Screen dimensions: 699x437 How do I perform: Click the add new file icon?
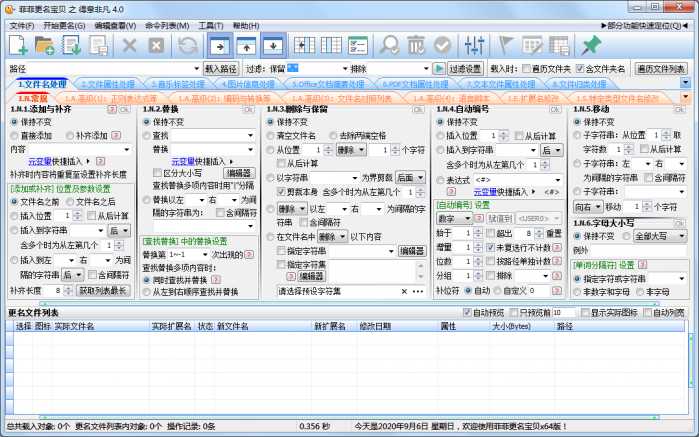click(x=18, y=45)
